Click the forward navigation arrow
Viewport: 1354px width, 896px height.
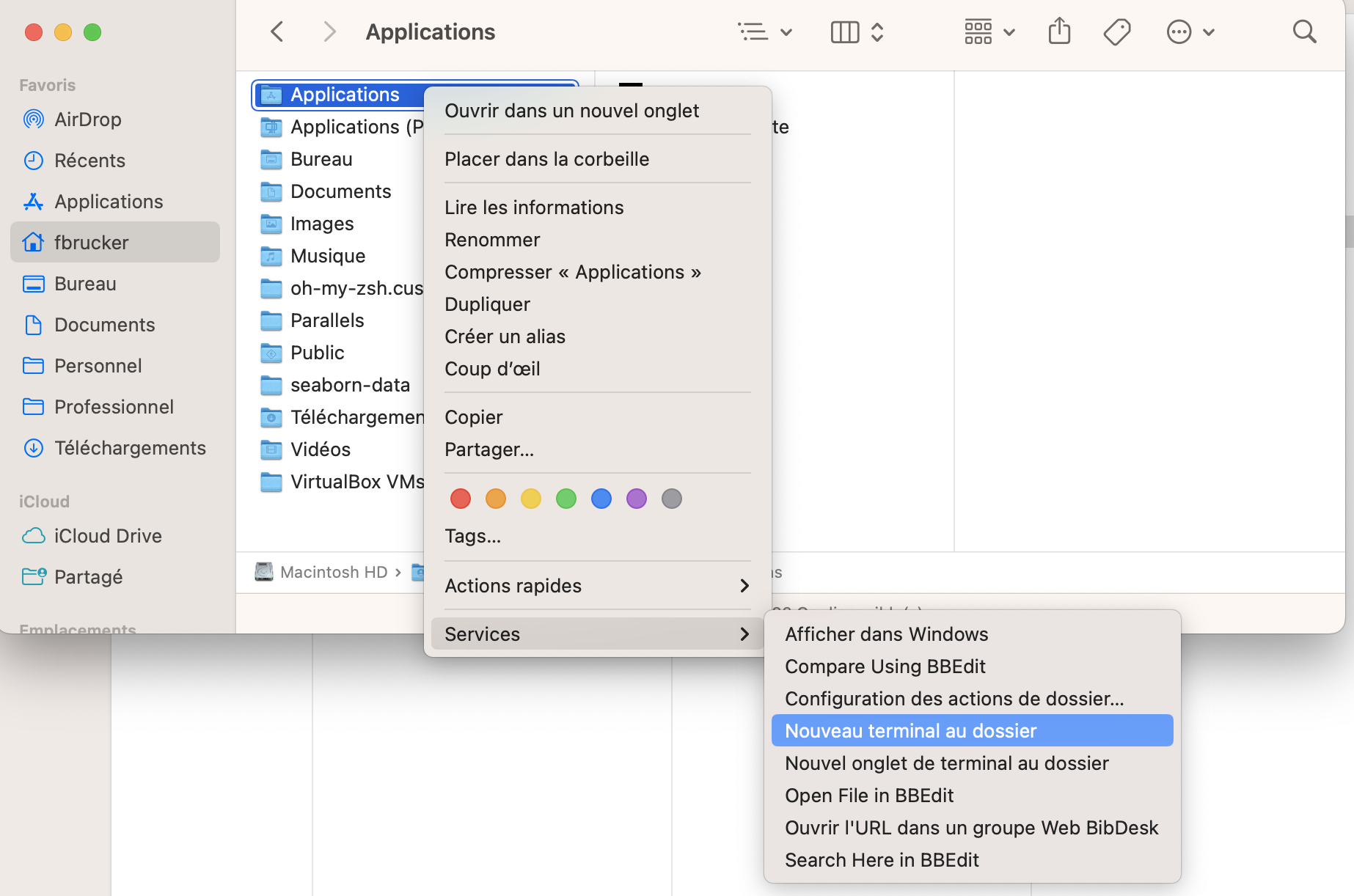[x=329, y=32]
